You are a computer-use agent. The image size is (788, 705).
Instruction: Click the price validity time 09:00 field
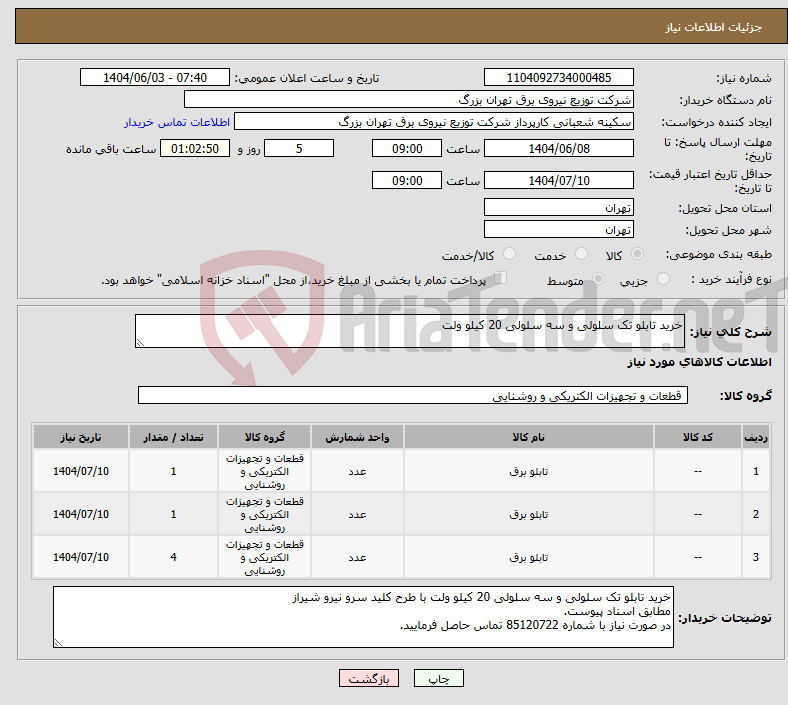click(407, 180)
